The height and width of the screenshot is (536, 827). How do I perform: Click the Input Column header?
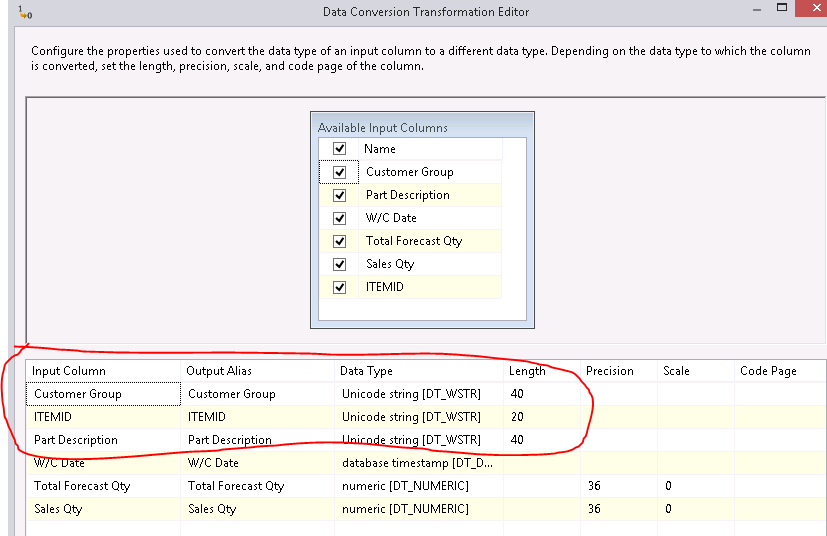pos(103,371)
